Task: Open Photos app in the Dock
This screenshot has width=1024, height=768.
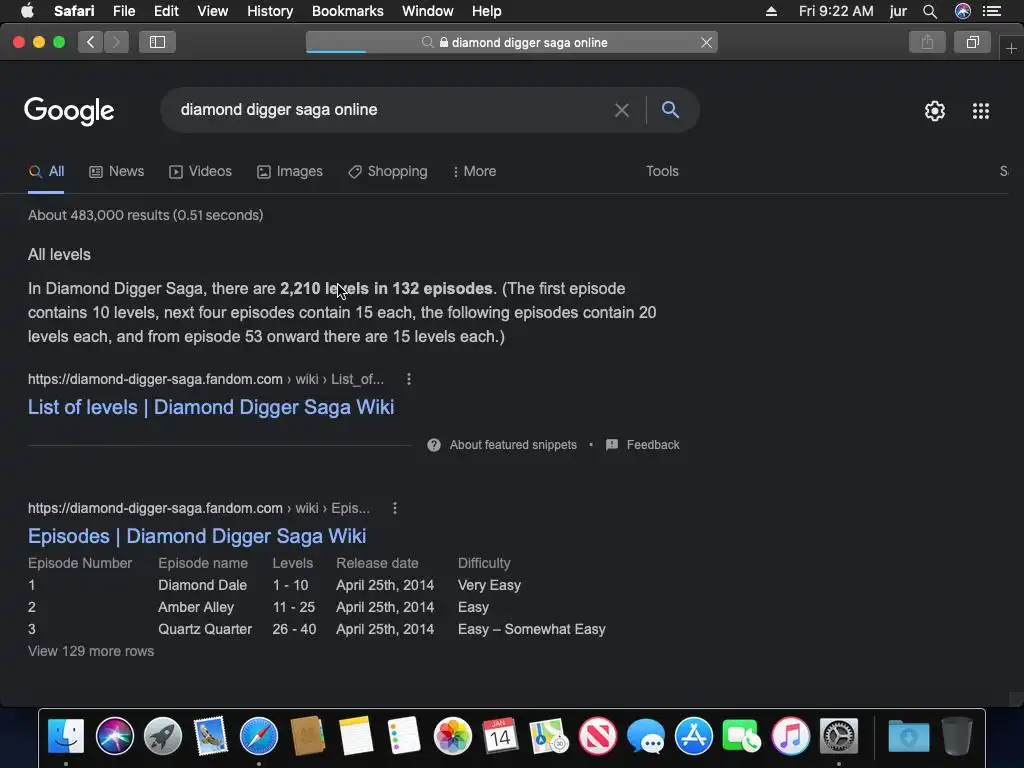Action: coord(453,736)
